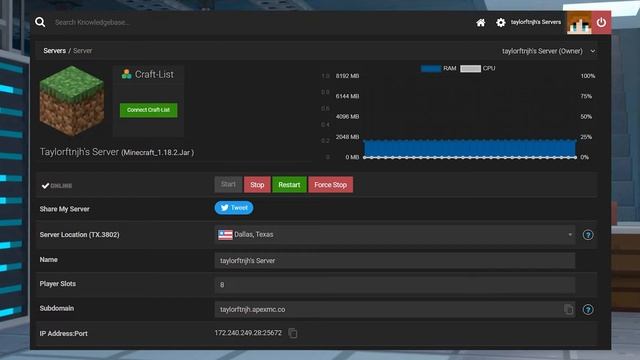640x360 pixels.
Task: Copy the subdomain with the clipboard icon
Action: click(568, 309)
